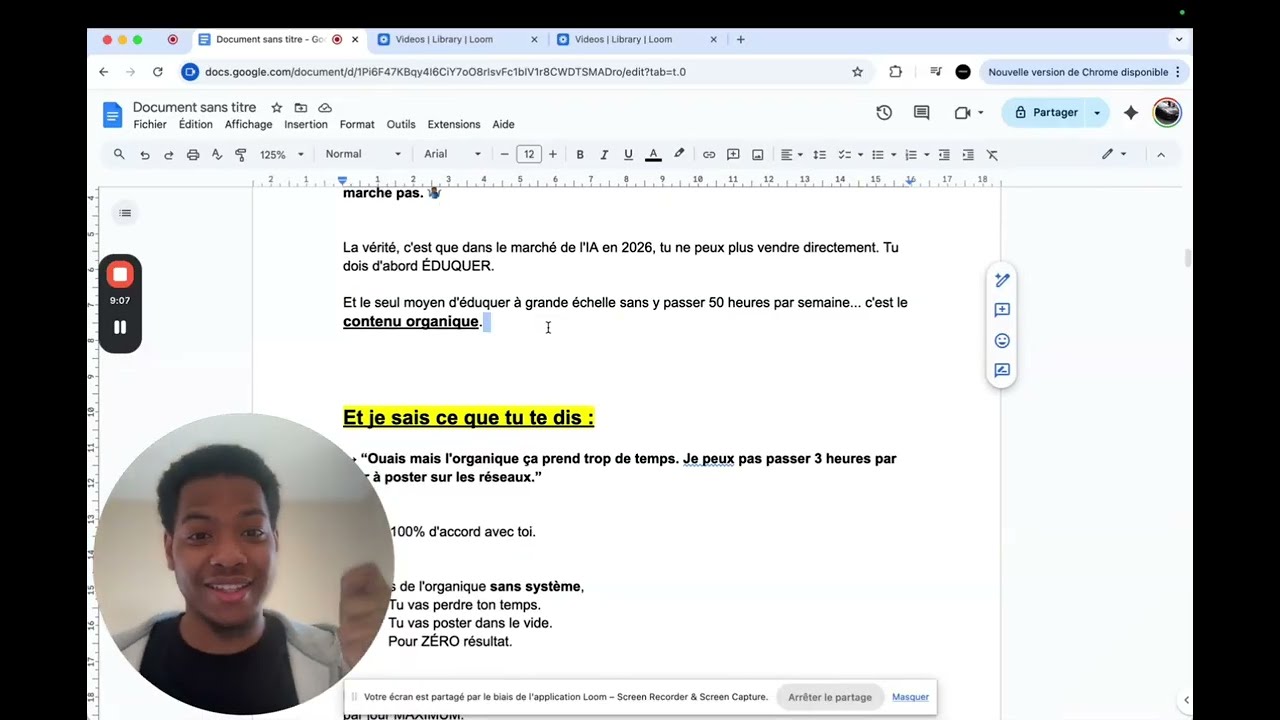
Task: Add emoji reaction from side panel
Action: click(1002, 340)
